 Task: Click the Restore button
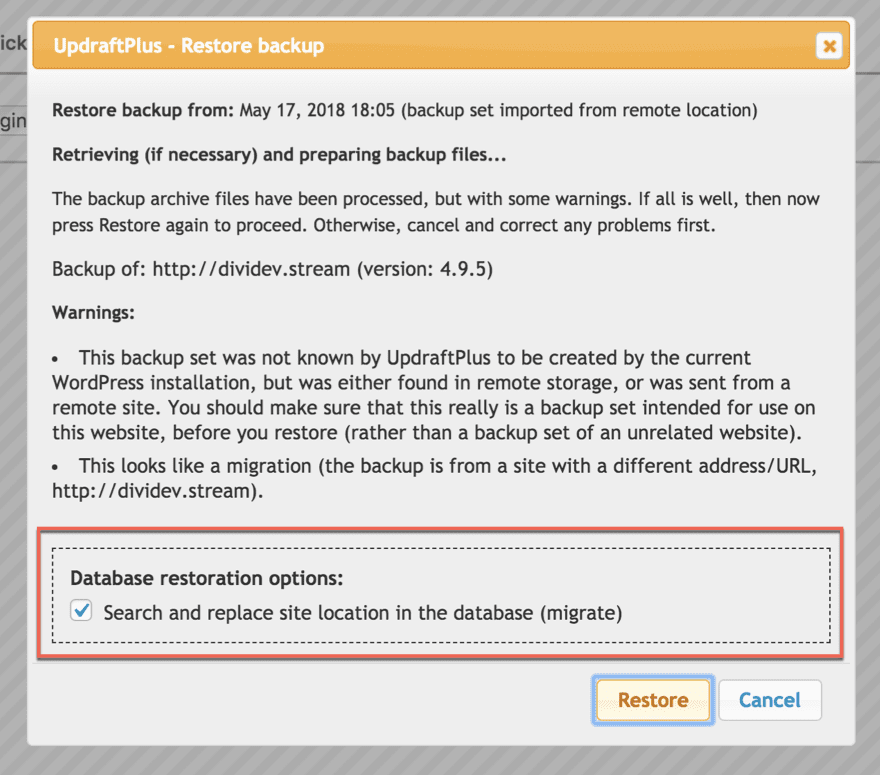652,700
